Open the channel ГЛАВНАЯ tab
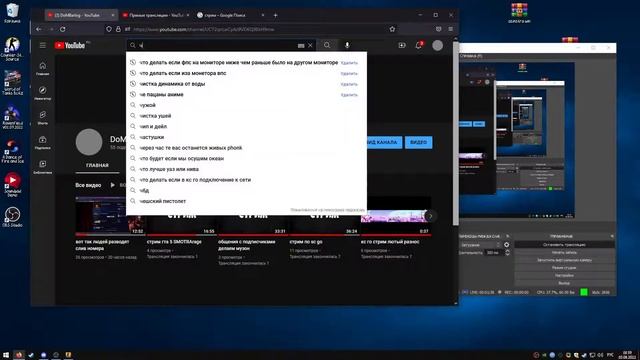Screen dimensions: 640x360 point(97,165)
